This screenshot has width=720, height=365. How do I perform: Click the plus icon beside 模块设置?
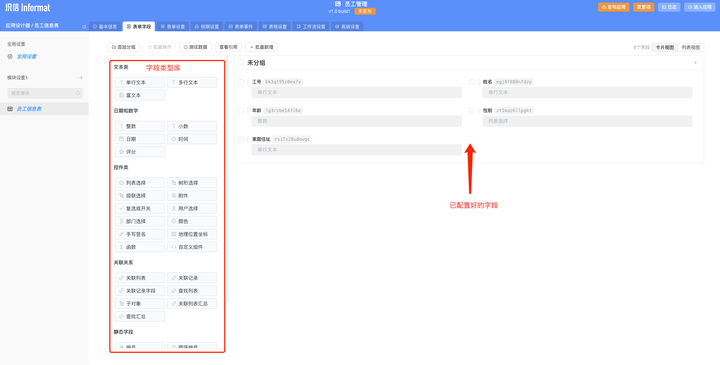81,78
